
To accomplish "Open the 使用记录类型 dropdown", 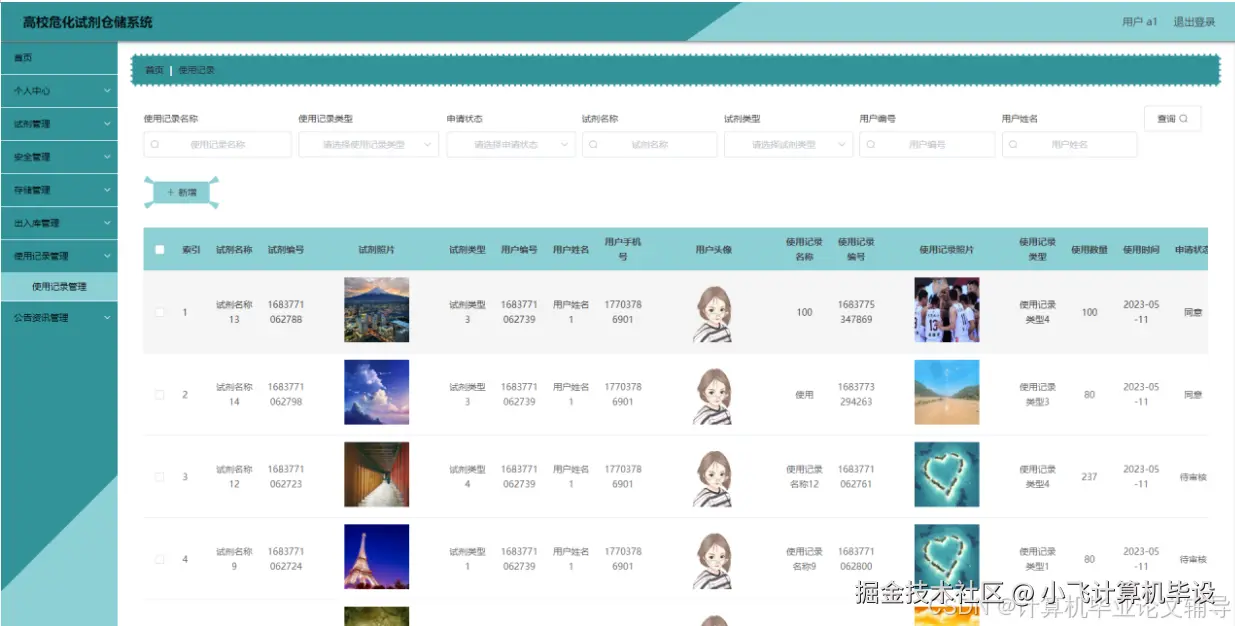I will coord(368,144).
